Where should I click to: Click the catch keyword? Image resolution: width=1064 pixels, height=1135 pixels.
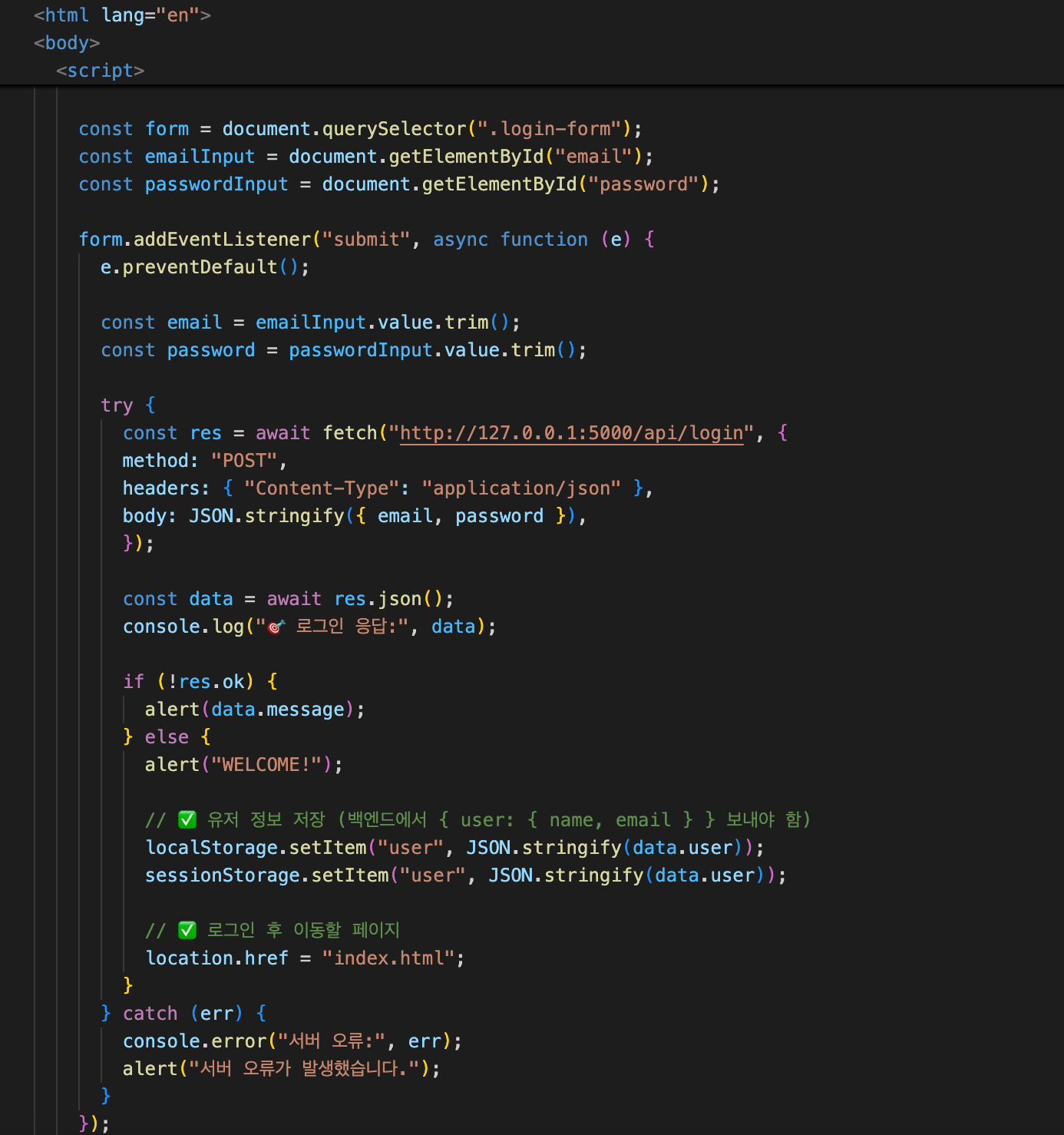150,1014
